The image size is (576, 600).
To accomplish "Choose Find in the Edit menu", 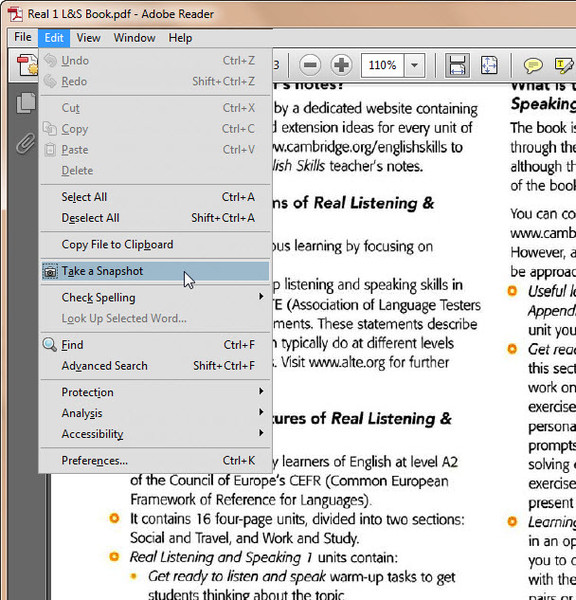I will [155, 345].
